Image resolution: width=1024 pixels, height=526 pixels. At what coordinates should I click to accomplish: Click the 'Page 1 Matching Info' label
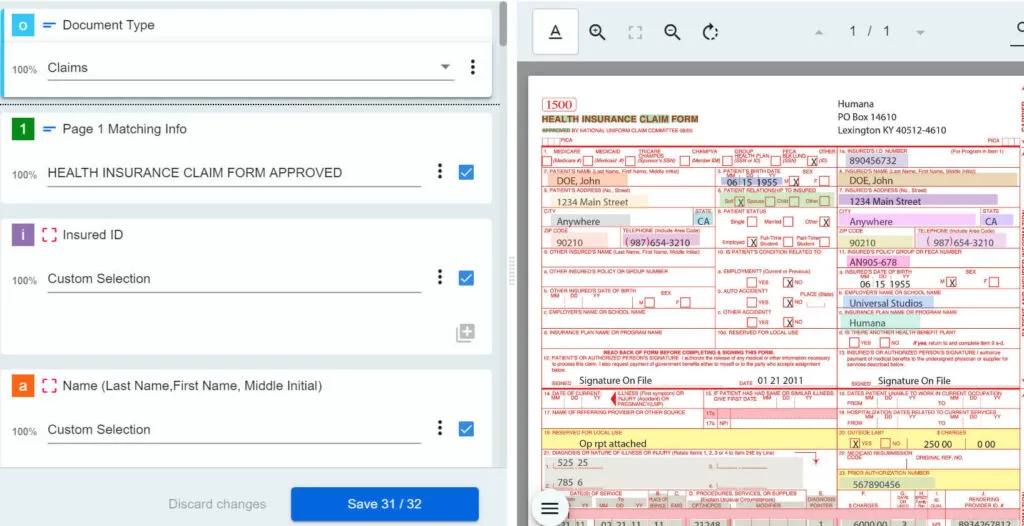click(x=125, y=129)
